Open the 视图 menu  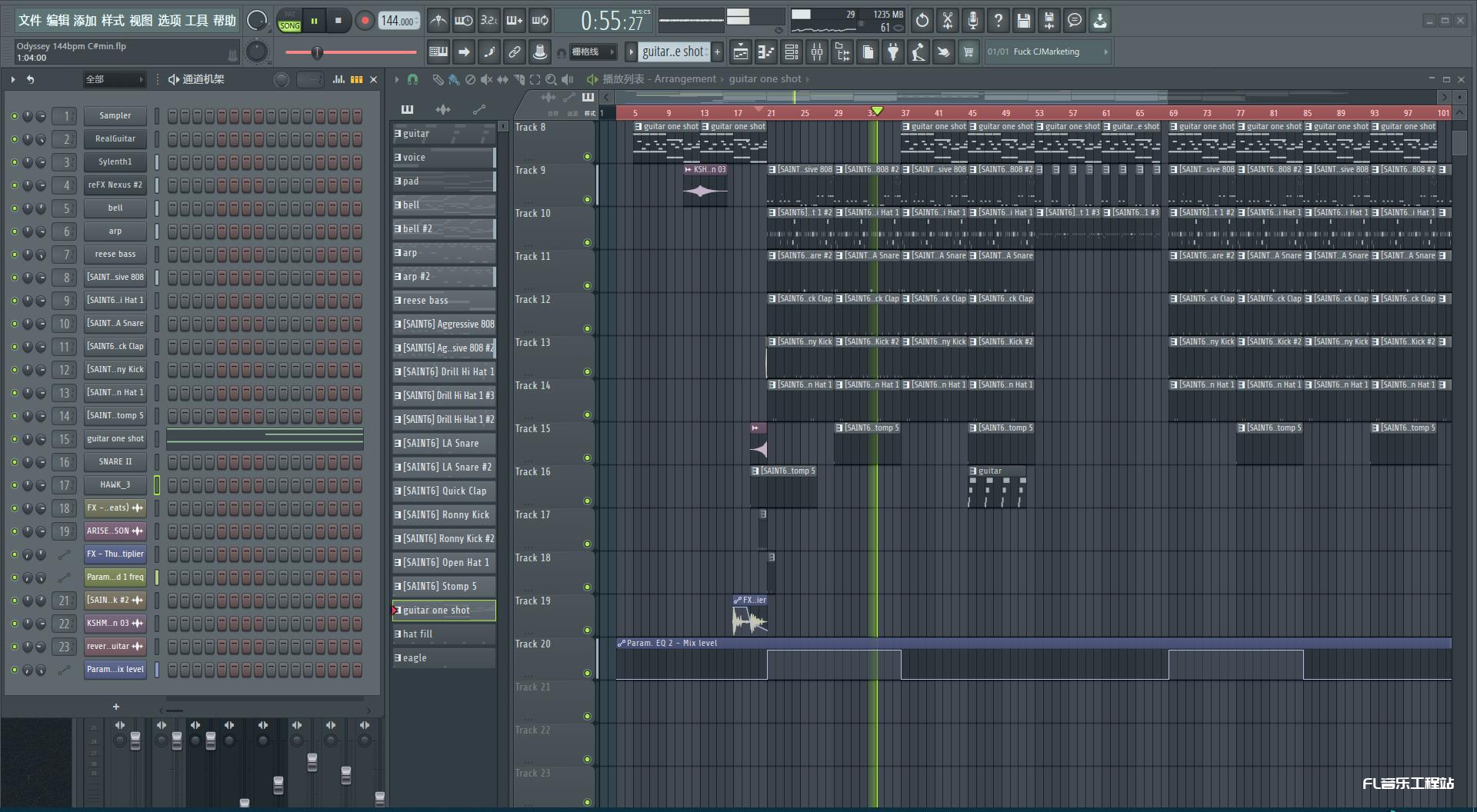(x=141, y=21)
